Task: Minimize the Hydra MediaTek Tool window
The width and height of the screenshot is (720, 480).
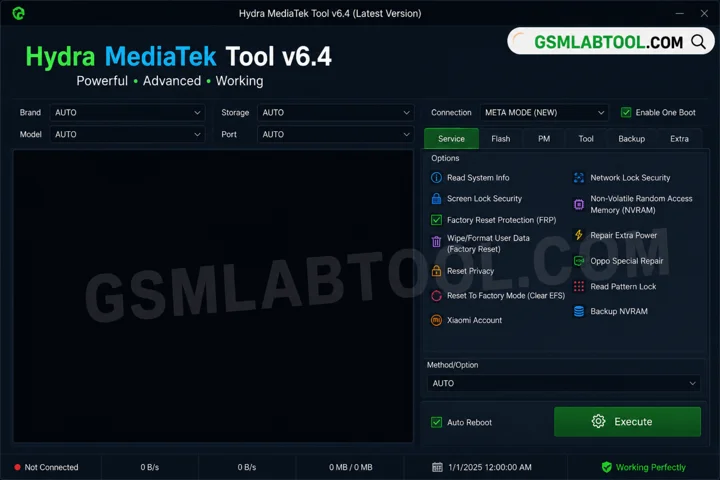Action: (680, 13)
